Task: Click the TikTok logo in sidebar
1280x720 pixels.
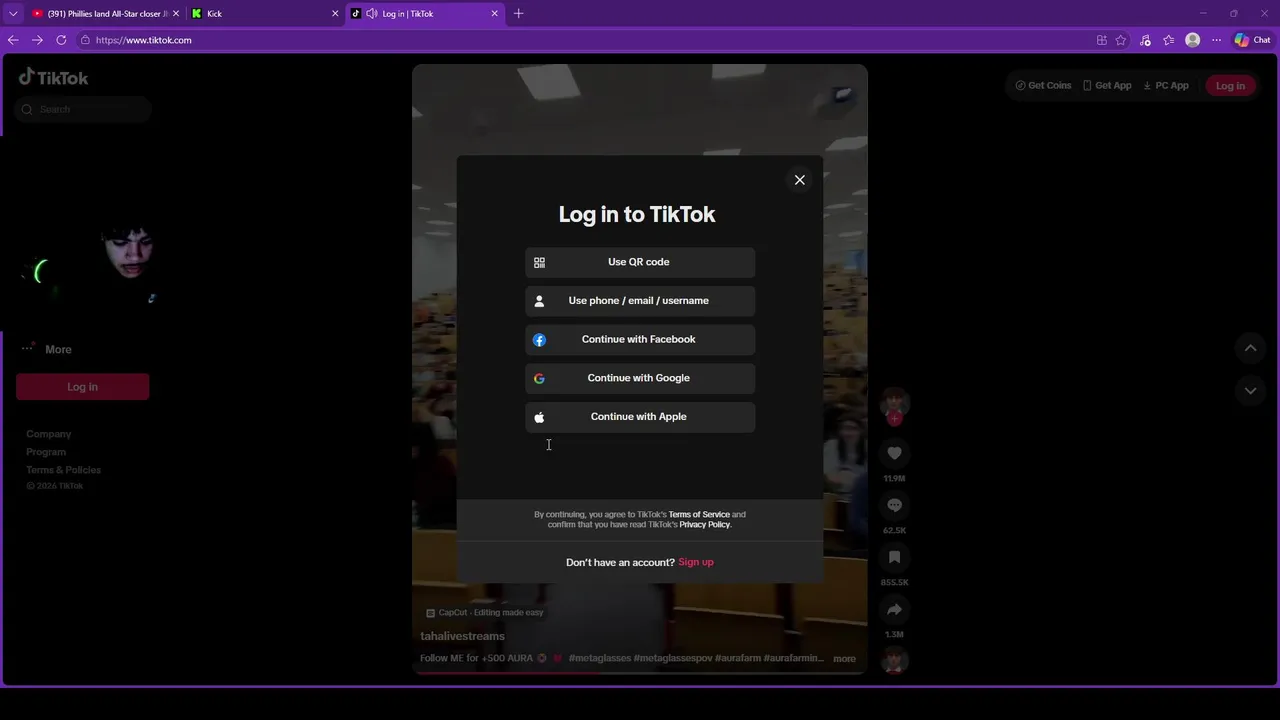Action: [x=54, y=78]
